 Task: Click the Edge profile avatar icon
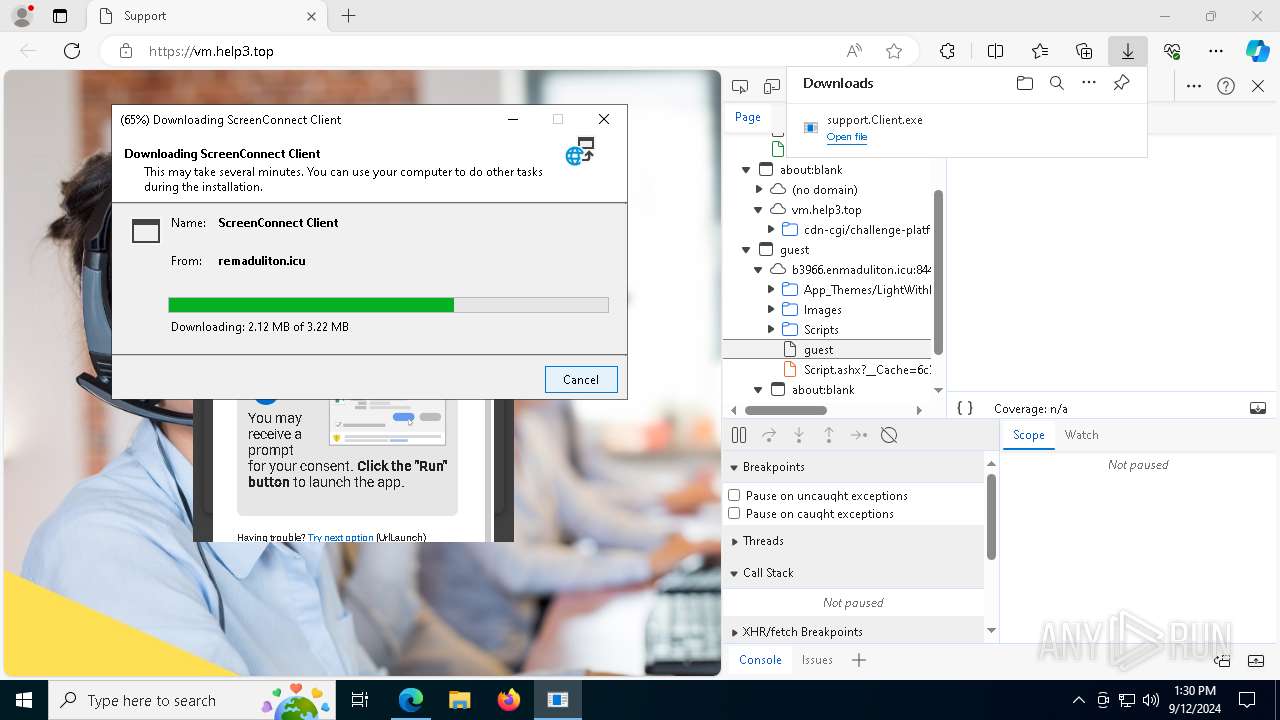(x=22, y=16)
